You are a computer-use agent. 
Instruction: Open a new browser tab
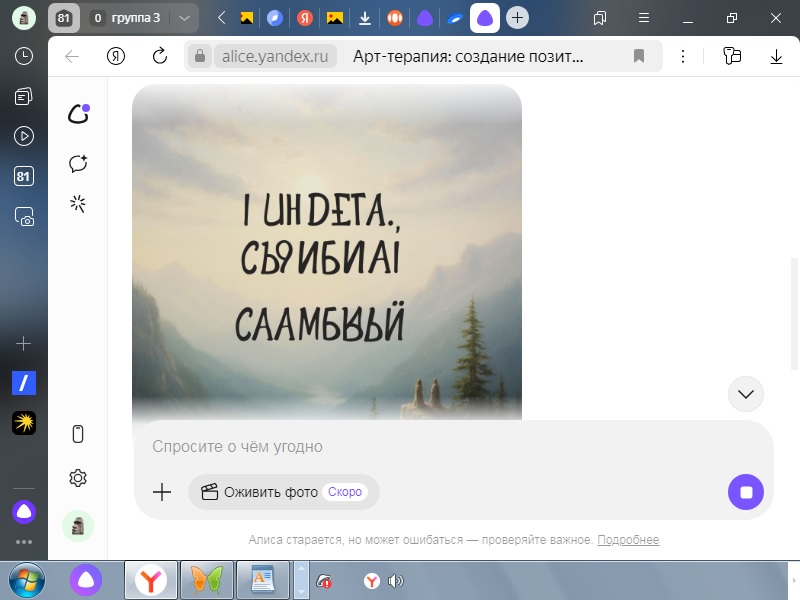pos(517,18)
